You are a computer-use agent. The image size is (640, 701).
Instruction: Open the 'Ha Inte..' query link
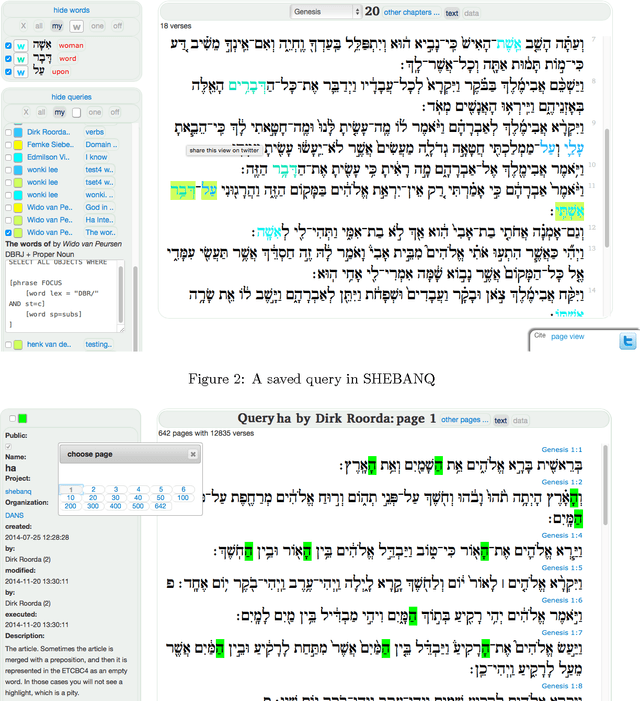100,220
